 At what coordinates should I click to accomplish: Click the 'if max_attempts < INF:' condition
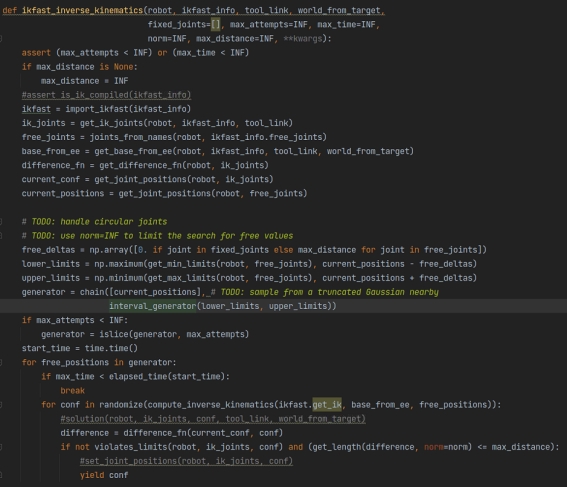pos(75,321)
